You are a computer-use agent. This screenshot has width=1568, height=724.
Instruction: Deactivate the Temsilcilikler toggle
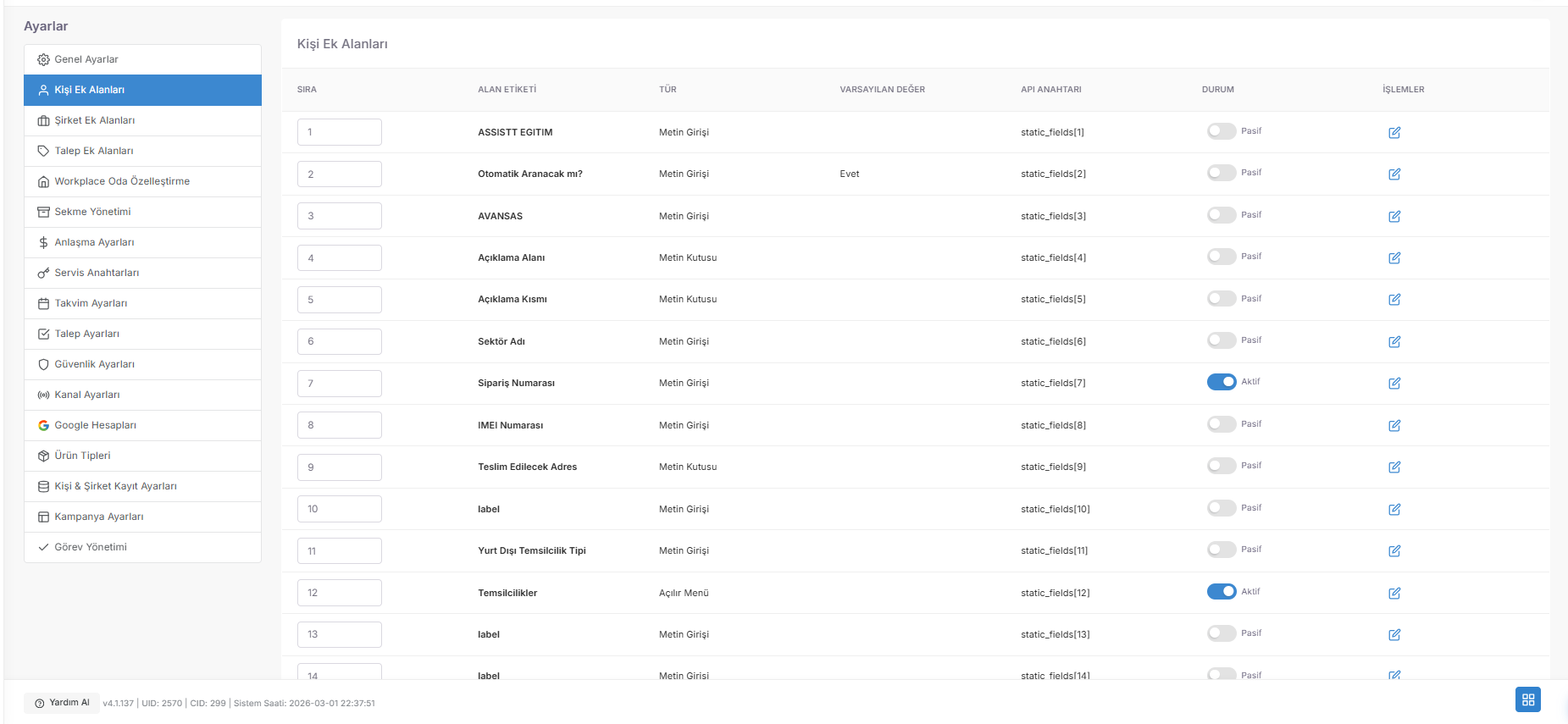point(1222,592)
